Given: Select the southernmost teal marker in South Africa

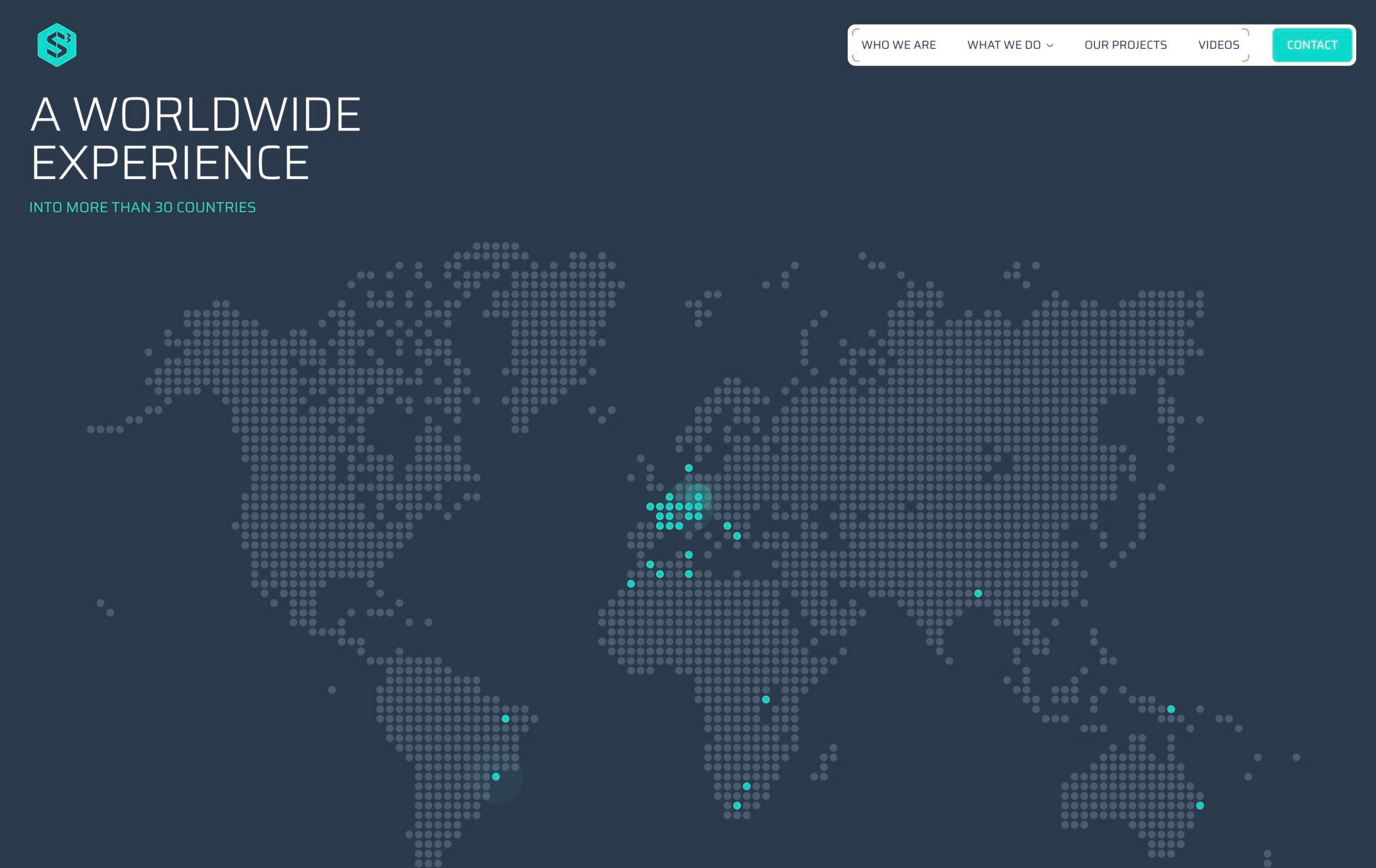Looking at the screenshot, I should 736,806.
